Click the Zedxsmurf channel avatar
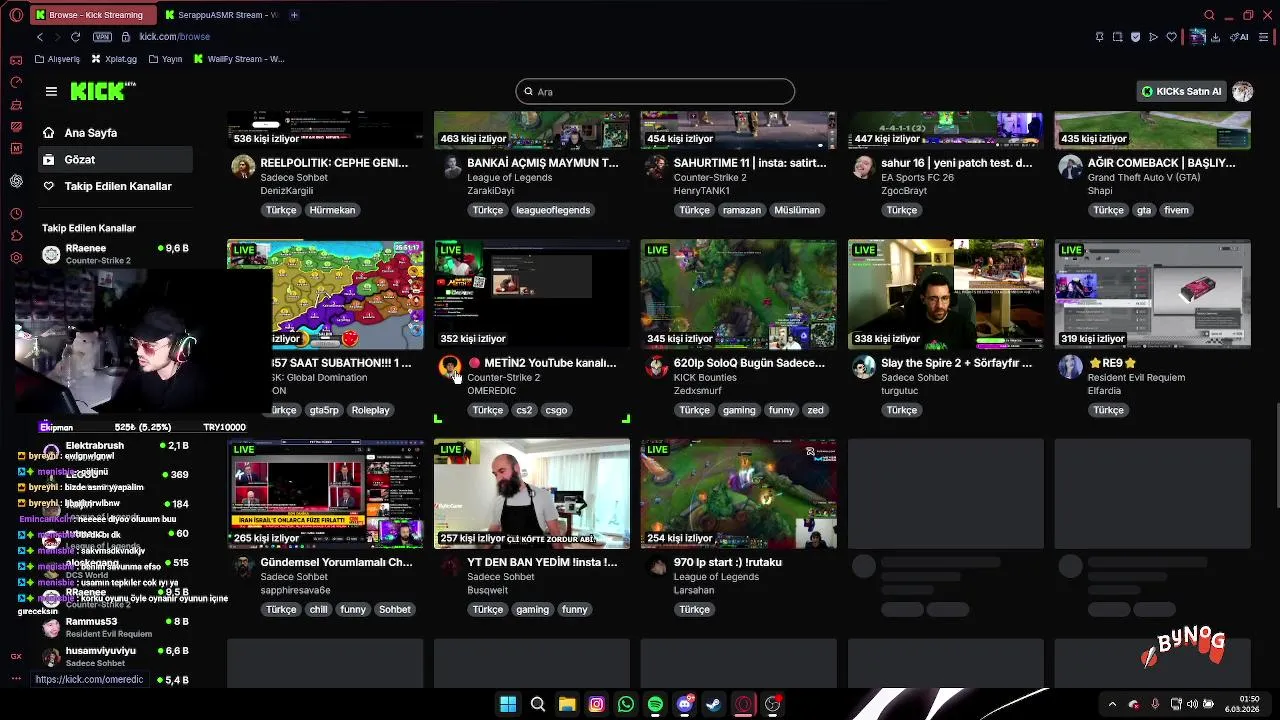1280x720 pixels. pos(656,366)
